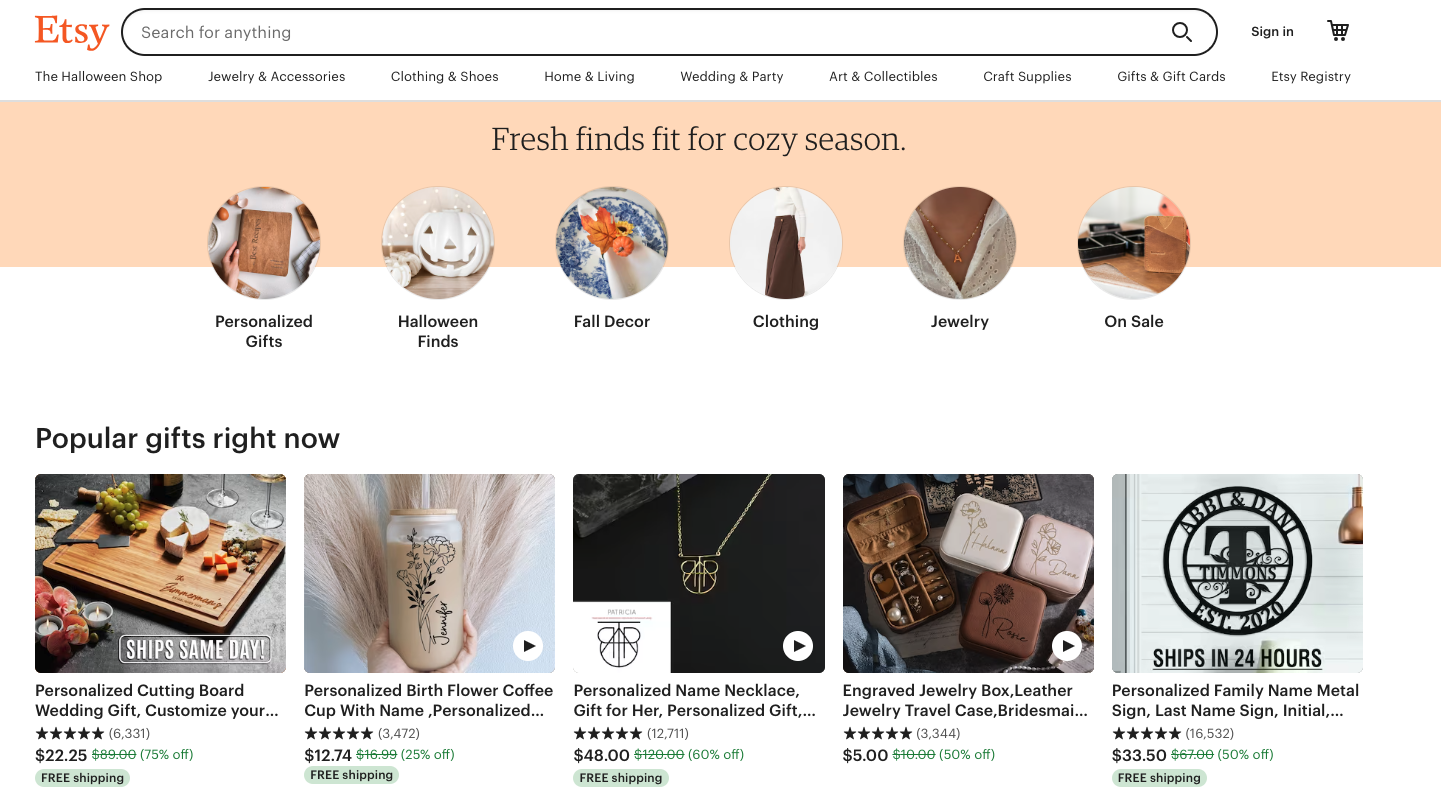
Task: Open The Halloween Shop menu
Action: click(x=98, y=76)
